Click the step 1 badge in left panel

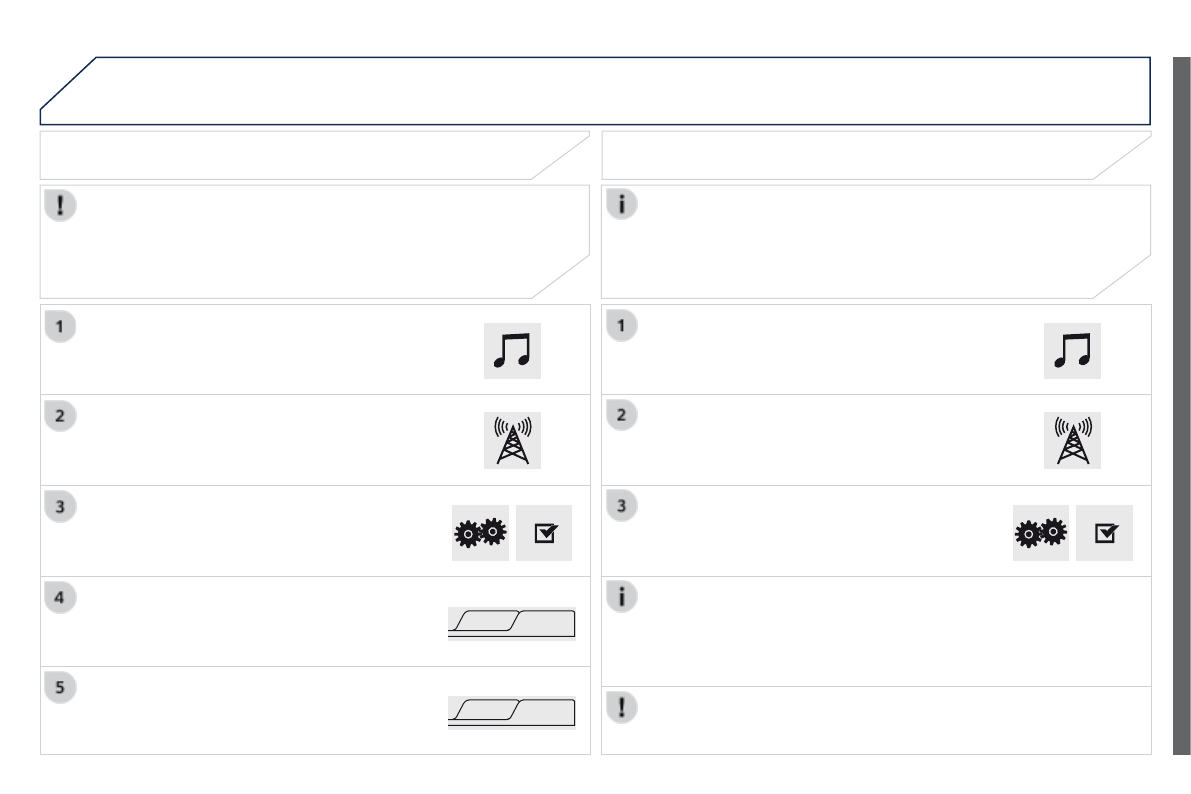(62, 326)
